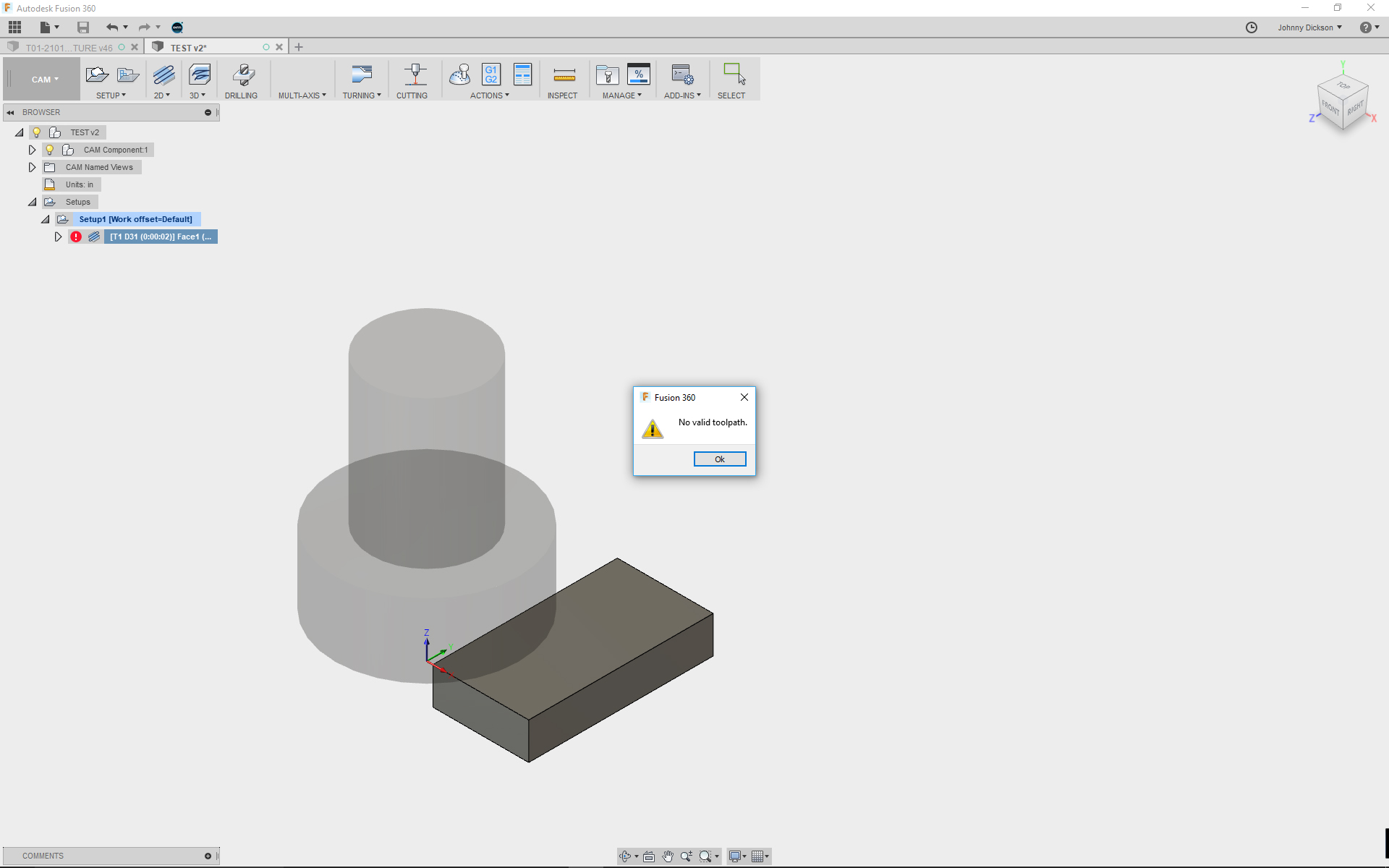Click the Inspect measure icon
Viewport: 1389px width, 868px height.
[x=564, y=75]
